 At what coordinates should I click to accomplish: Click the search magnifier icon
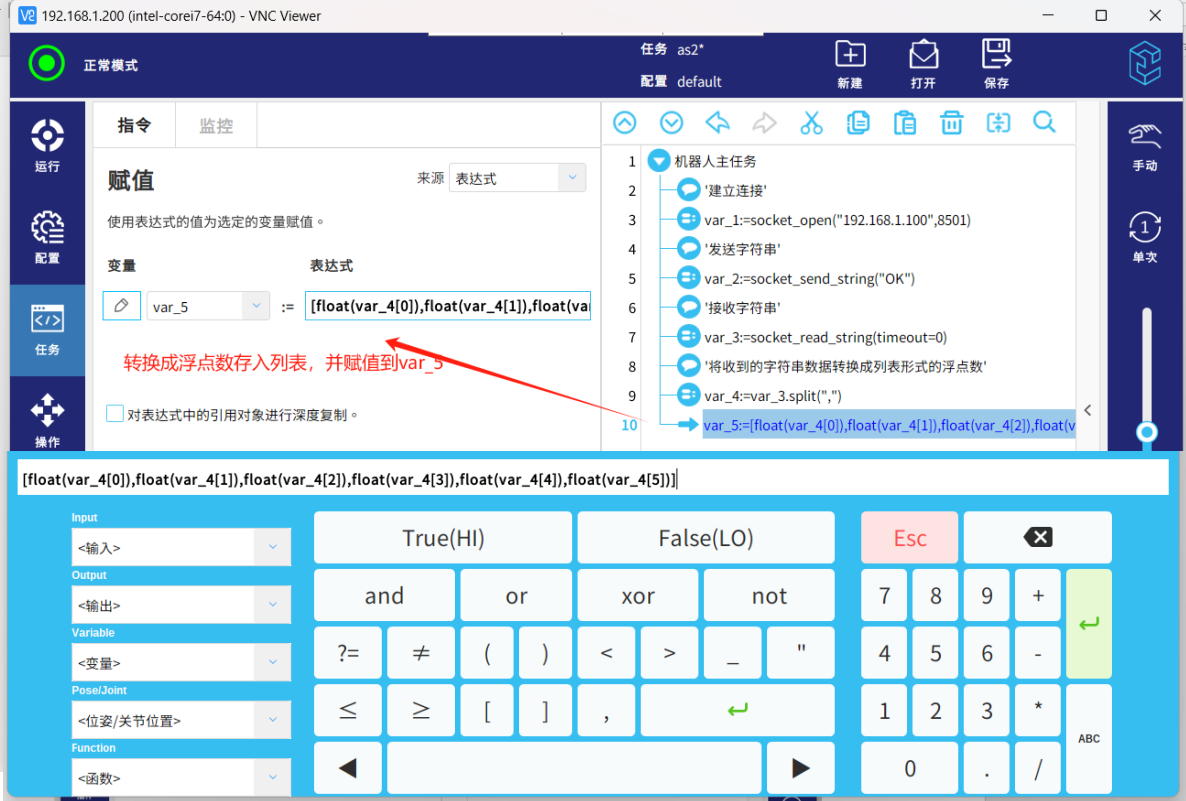[x=1044, y=123]
